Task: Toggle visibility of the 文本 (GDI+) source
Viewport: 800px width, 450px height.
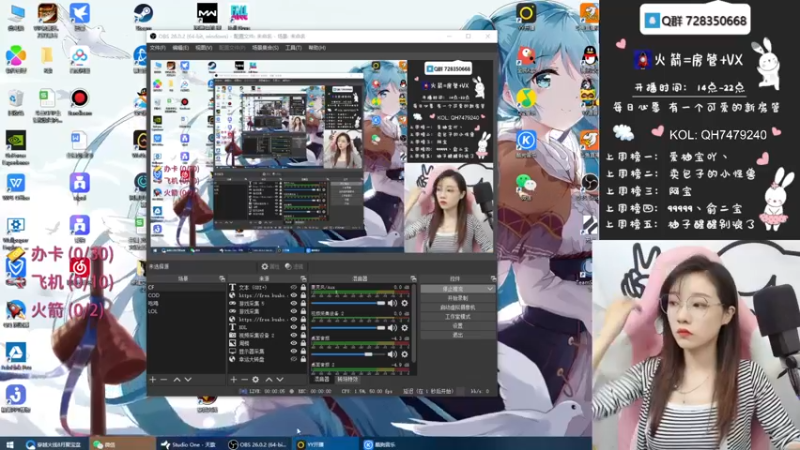Action: 294,287
